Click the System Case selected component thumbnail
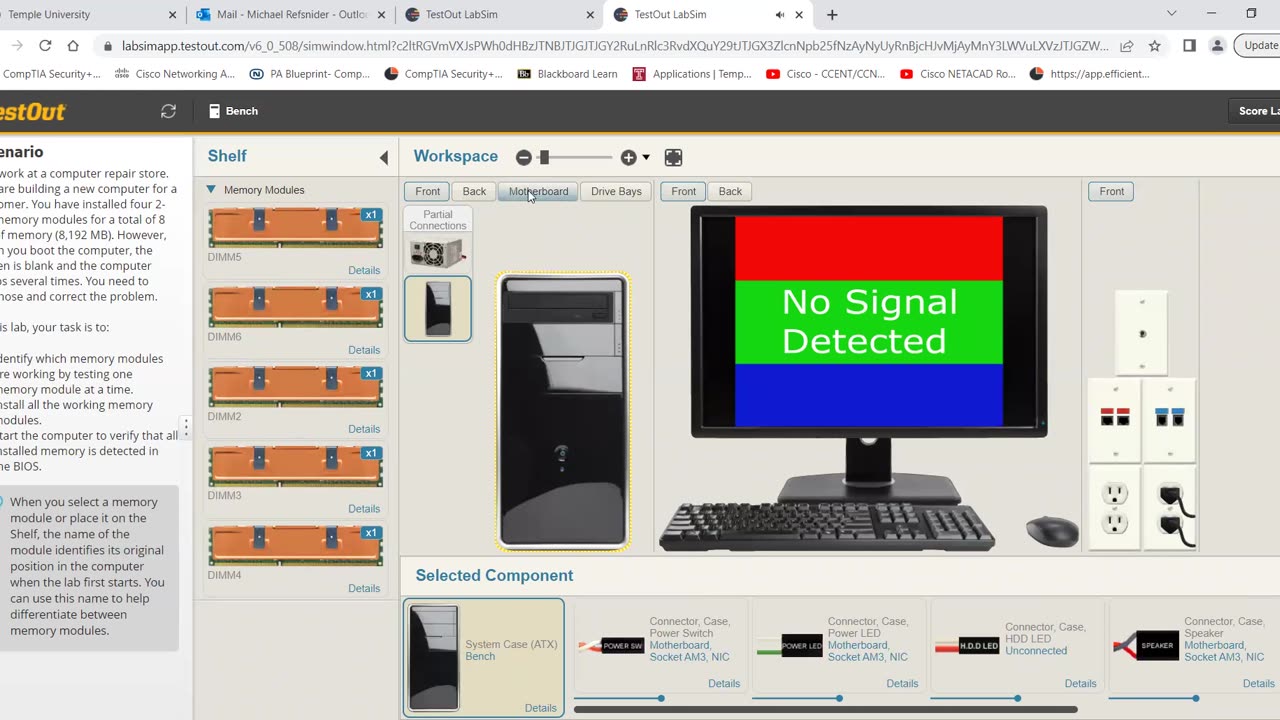The height and width of the screenshot is (720, 1280). [434, 657]
